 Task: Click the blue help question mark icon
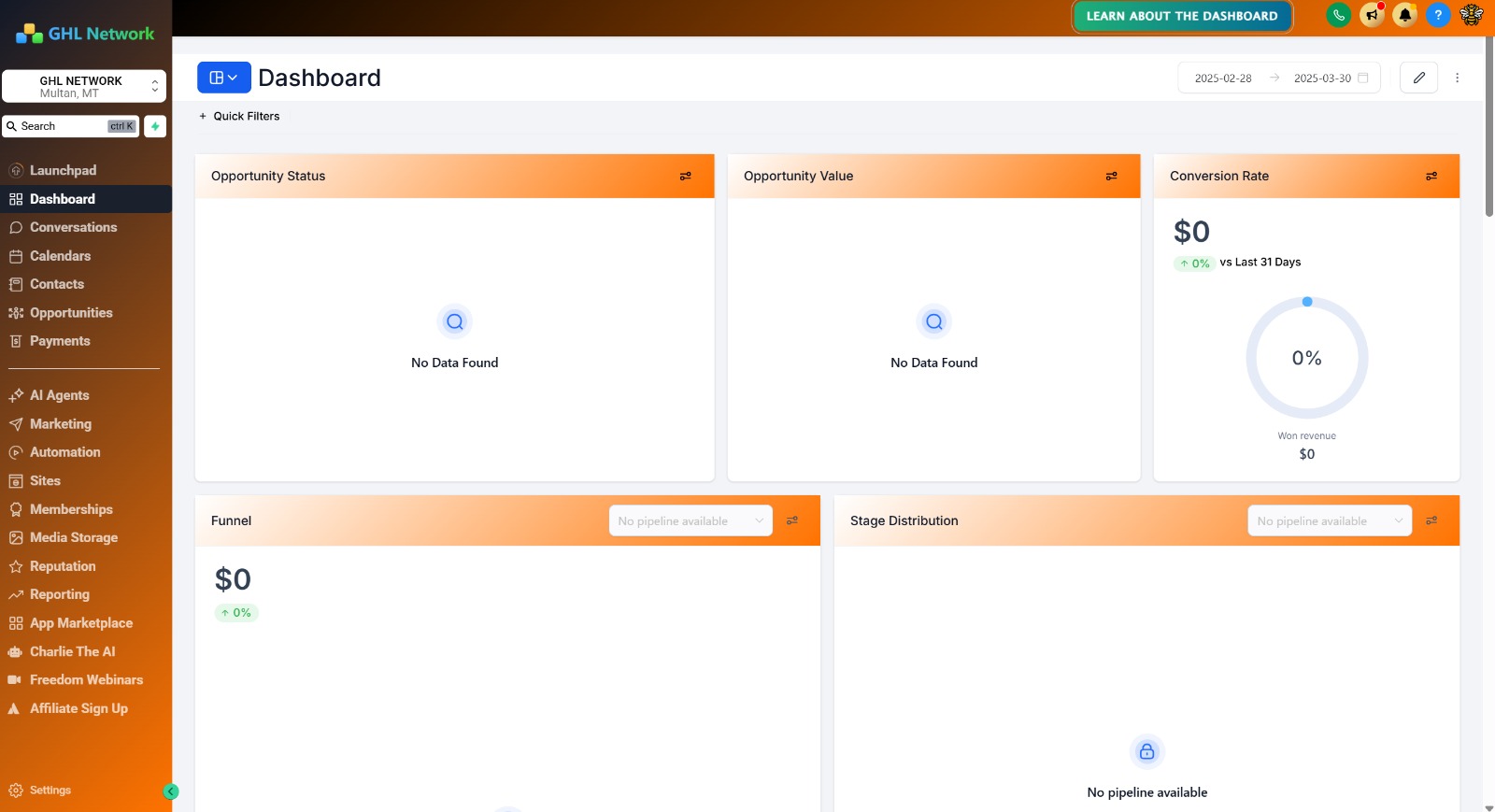pos(1438,15)
